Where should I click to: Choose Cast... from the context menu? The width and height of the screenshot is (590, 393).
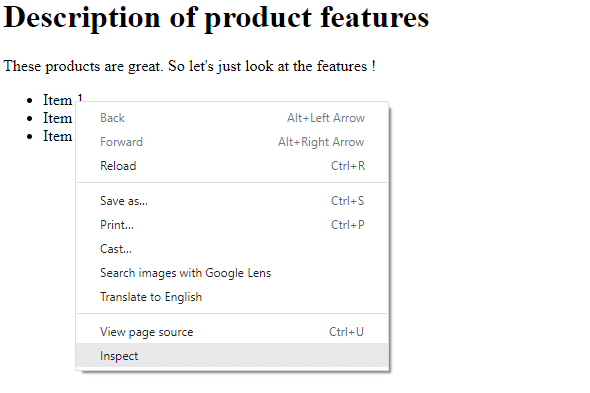(x=232, y=249)
